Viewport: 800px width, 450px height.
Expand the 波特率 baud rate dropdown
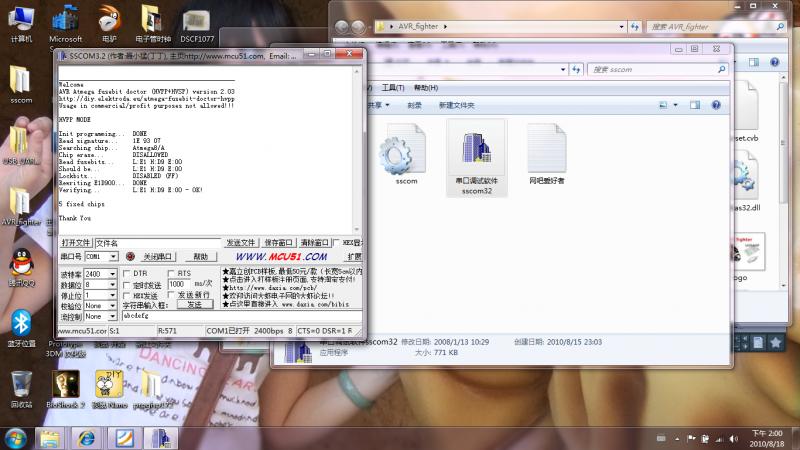(113, 274)
